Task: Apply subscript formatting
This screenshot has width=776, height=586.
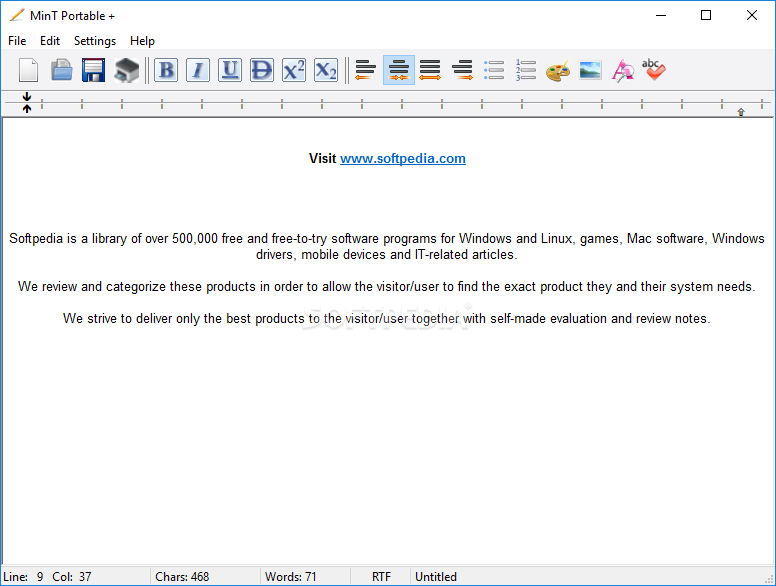Action: [326, 70]
